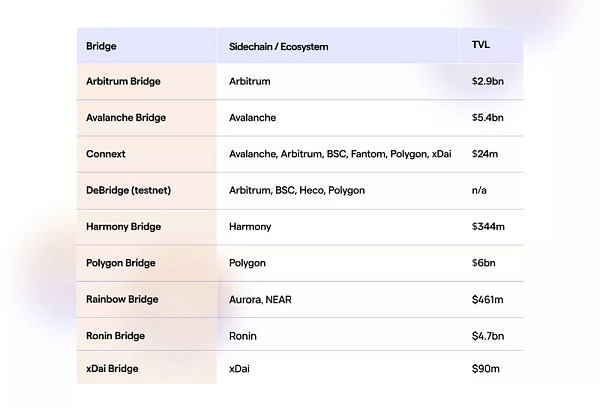
Task: Click the $90m TVL value
Action: coord(485,369)
